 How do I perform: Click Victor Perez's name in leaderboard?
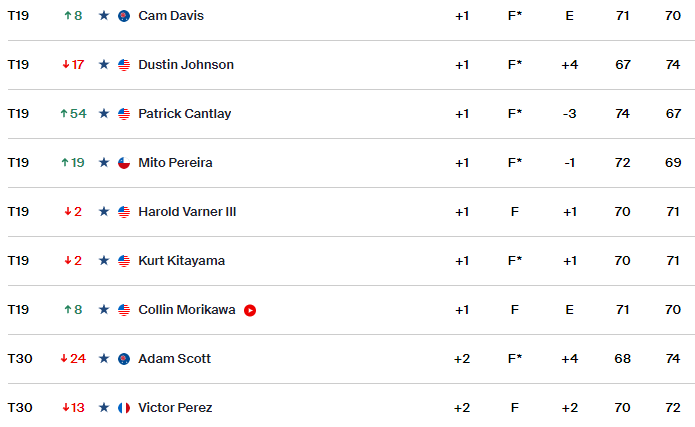coord(175,407)
